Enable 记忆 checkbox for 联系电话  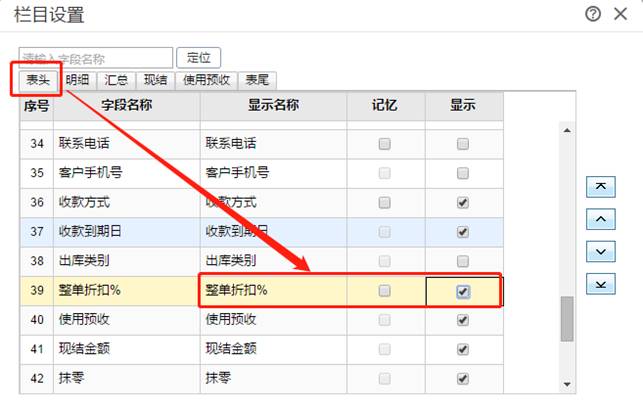pyautogui.click(x=385, y=144)
